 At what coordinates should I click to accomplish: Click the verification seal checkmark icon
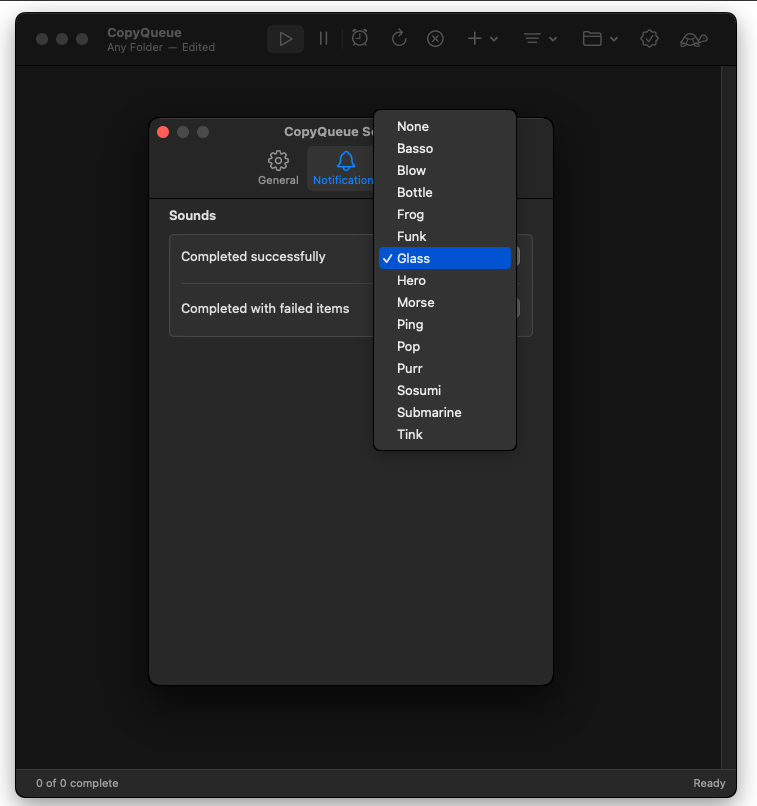[649, 39]
